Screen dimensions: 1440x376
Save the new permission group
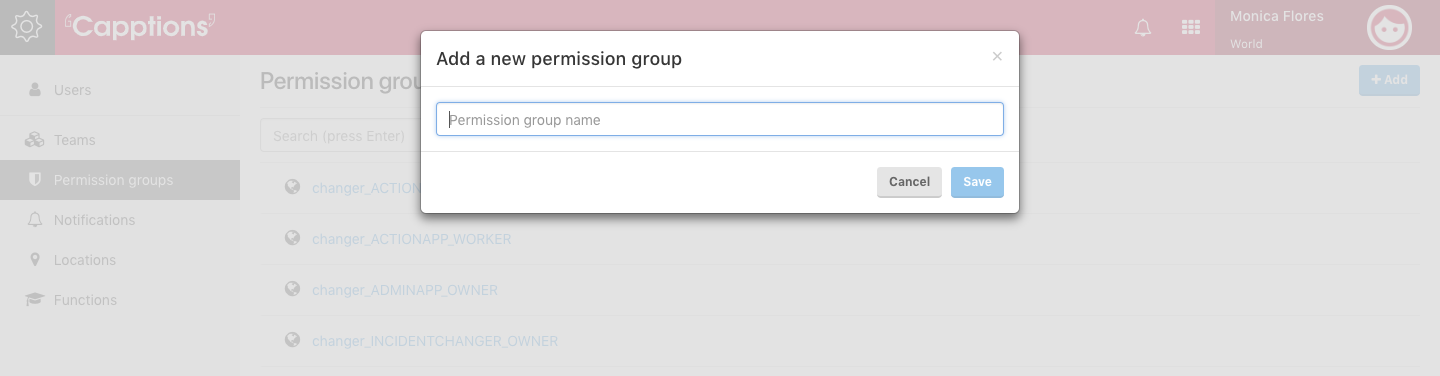[977, 182]
